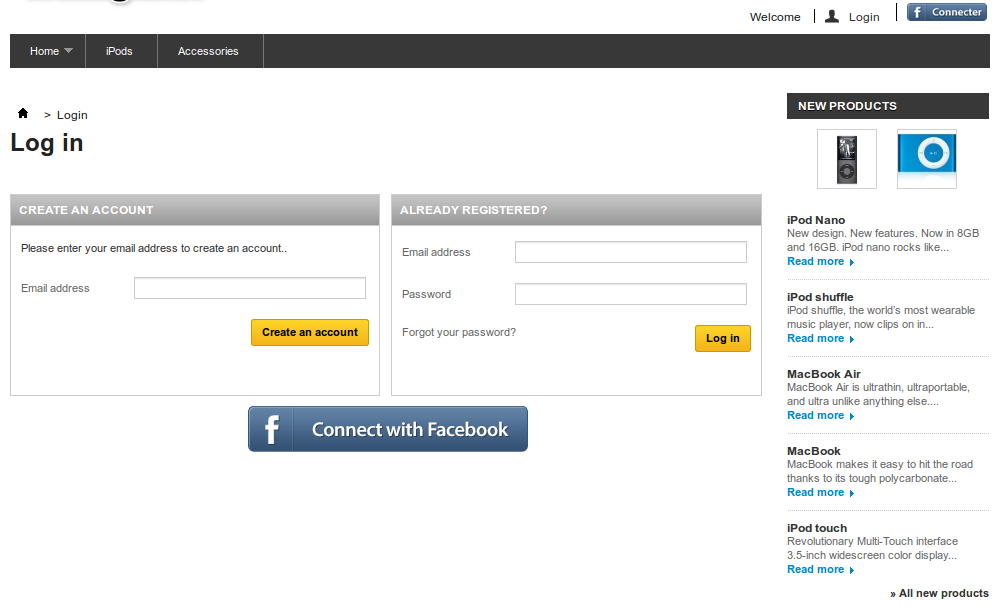Image resolution: width=1000 pixels, height=605 pixels.
Task: Click the iPod Nano description text
Action: point(883,240)
